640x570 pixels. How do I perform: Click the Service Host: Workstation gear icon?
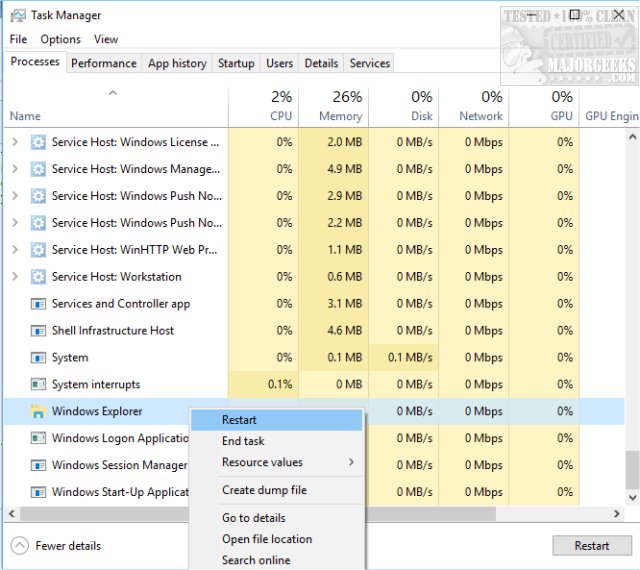(39, 277)
